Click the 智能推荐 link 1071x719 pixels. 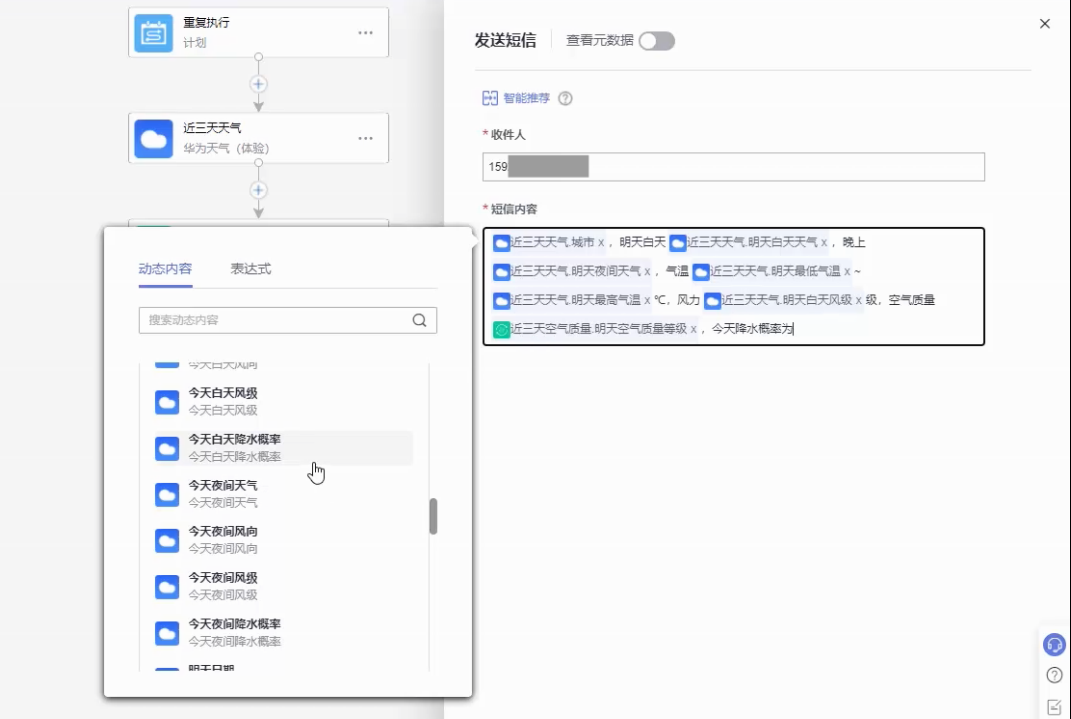click(526, 98)
